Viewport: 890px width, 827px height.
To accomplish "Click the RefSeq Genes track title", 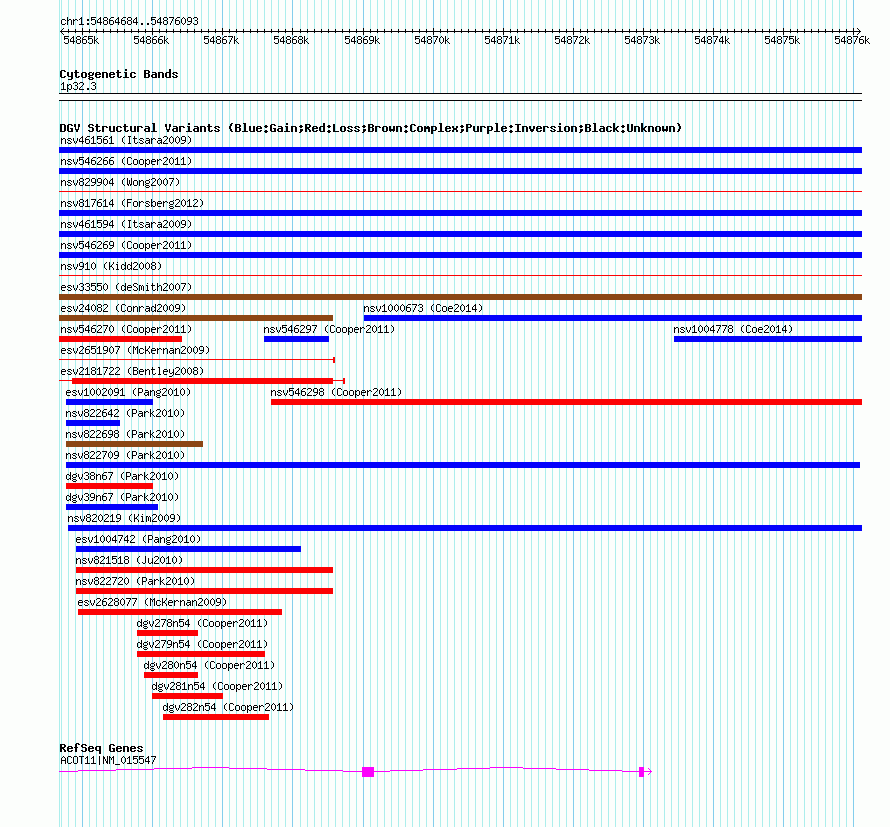I will coord(101,748).
